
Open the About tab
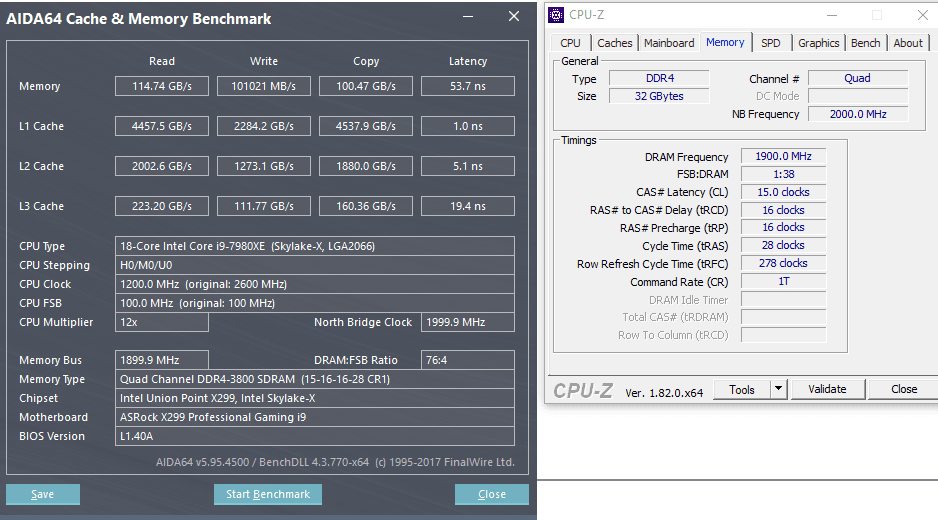[x=907, y=43]
